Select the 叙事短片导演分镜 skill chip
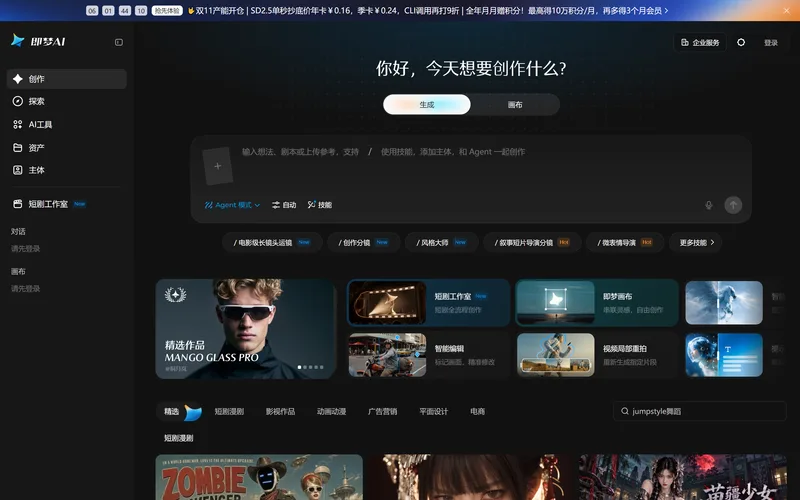Viewport: 800px width, 500px height. click(x=532, y=242)
